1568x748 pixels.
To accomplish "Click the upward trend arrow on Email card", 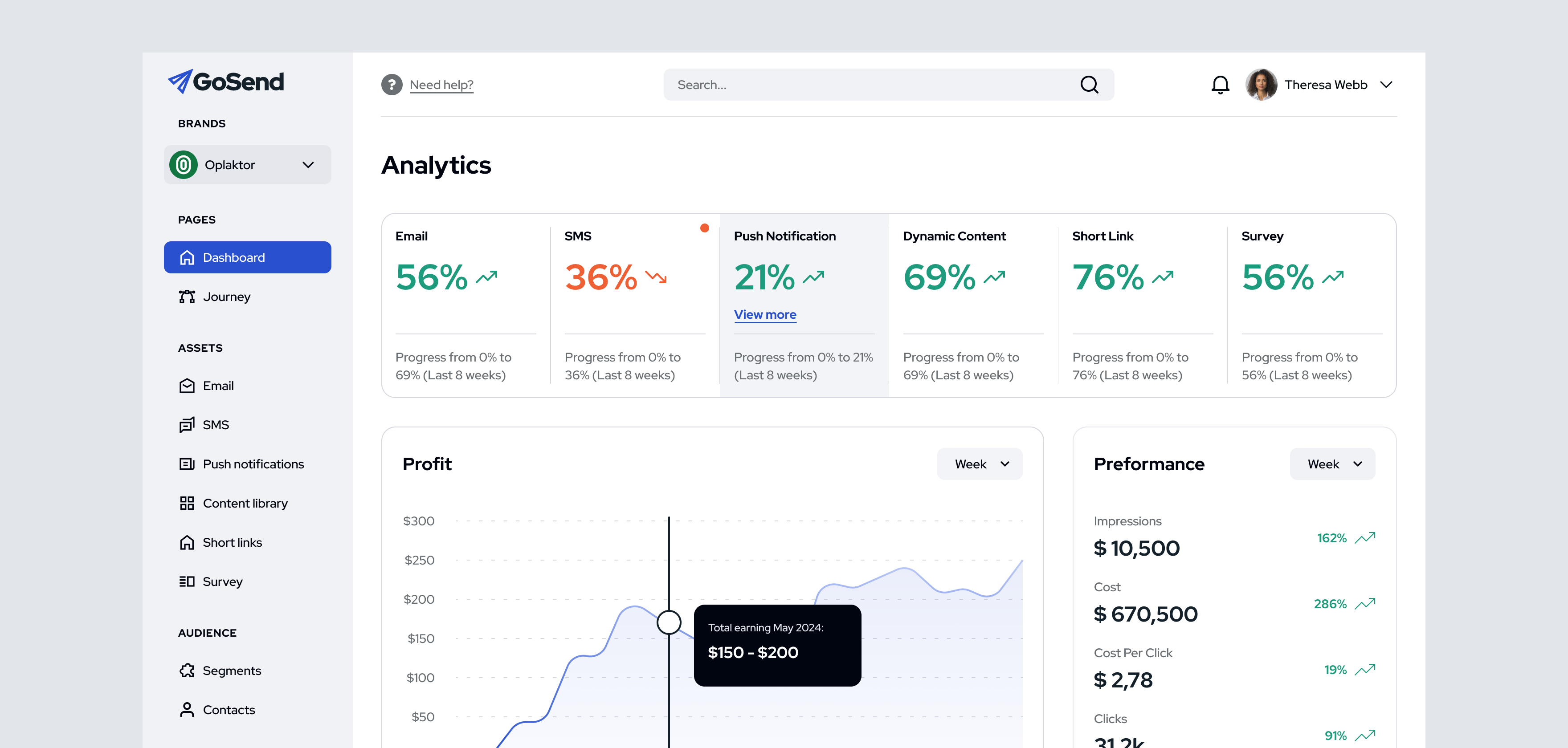I will [487, 277].
